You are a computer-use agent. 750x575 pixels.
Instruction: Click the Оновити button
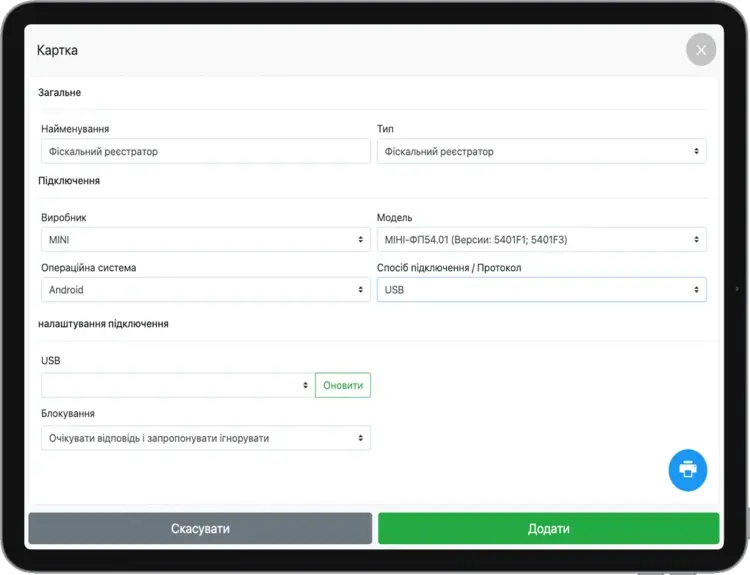[x=343, y=385]
